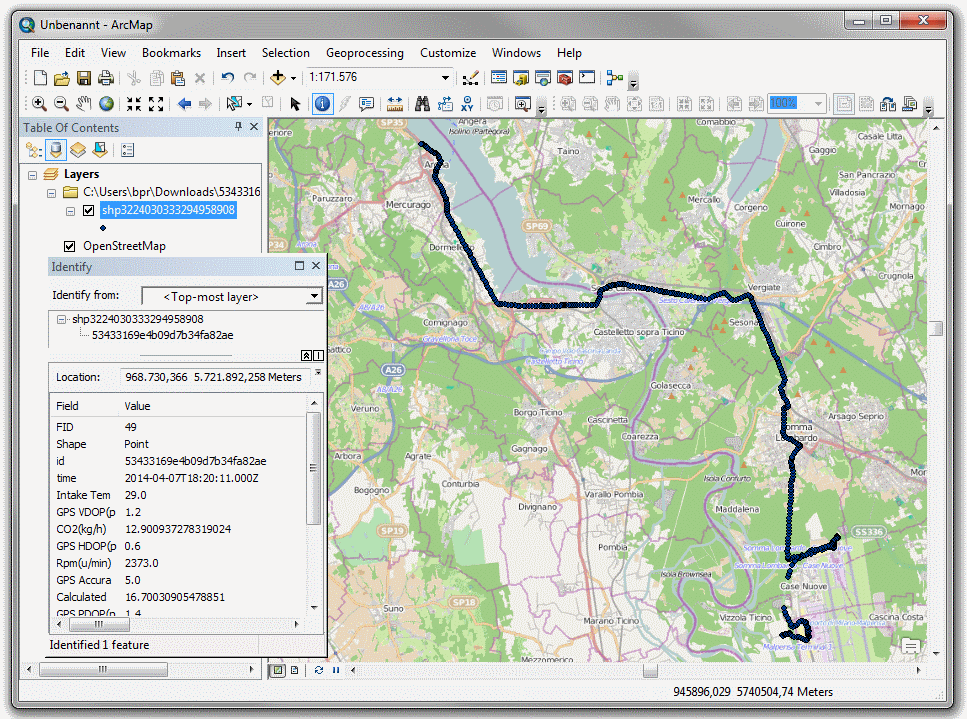Image resolution: width=967 pixels, height=719 pixels.
Task: Select the Pan hand tool
Action: coord(84,104)
